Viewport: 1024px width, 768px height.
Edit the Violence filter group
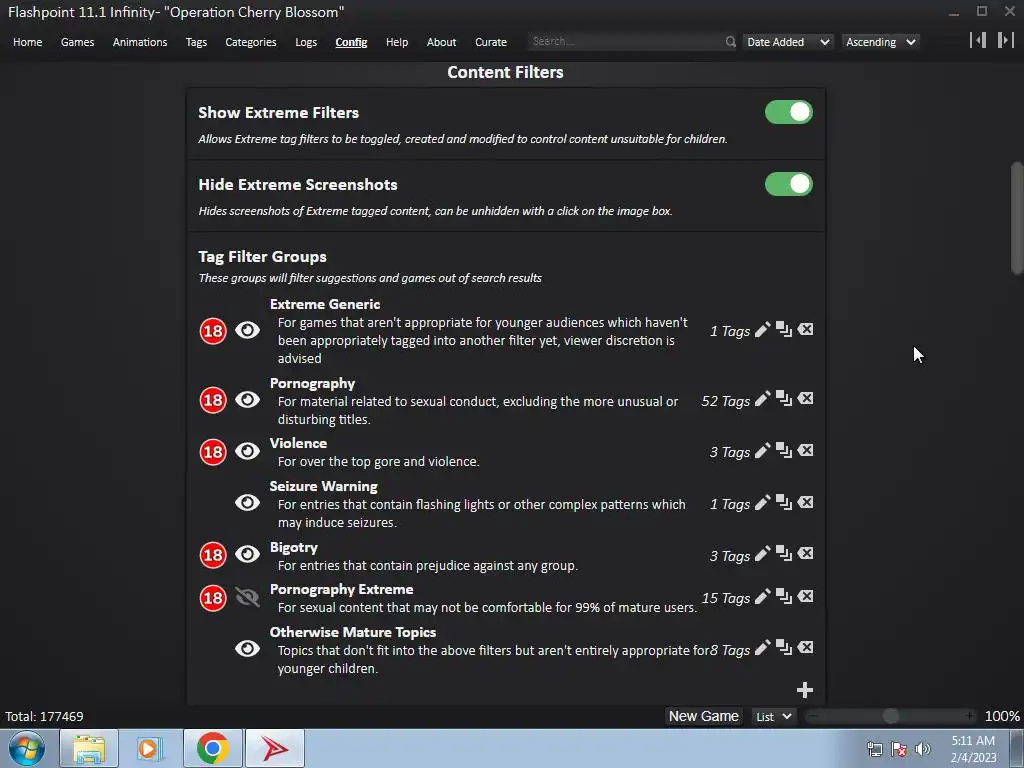coord(762,451)
